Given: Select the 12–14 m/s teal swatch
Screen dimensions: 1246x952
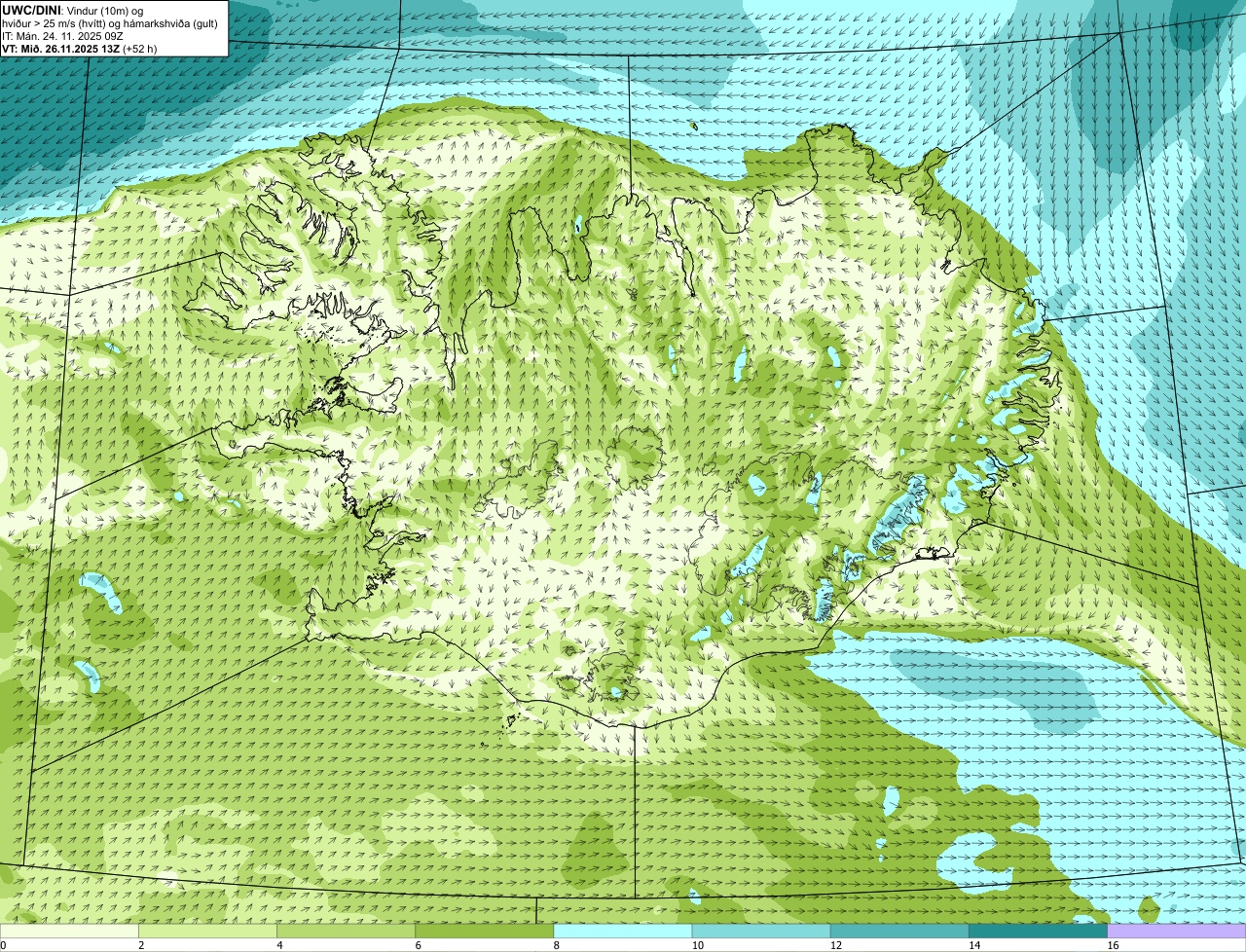Looking at the screenshot, I should coord(899,931).
